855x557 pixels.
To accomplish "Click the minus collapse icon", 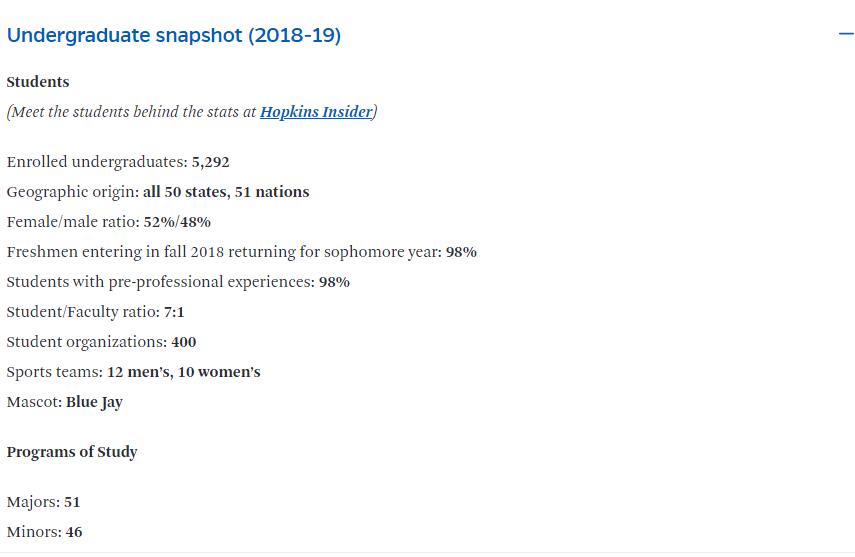I will coord(846,35).
